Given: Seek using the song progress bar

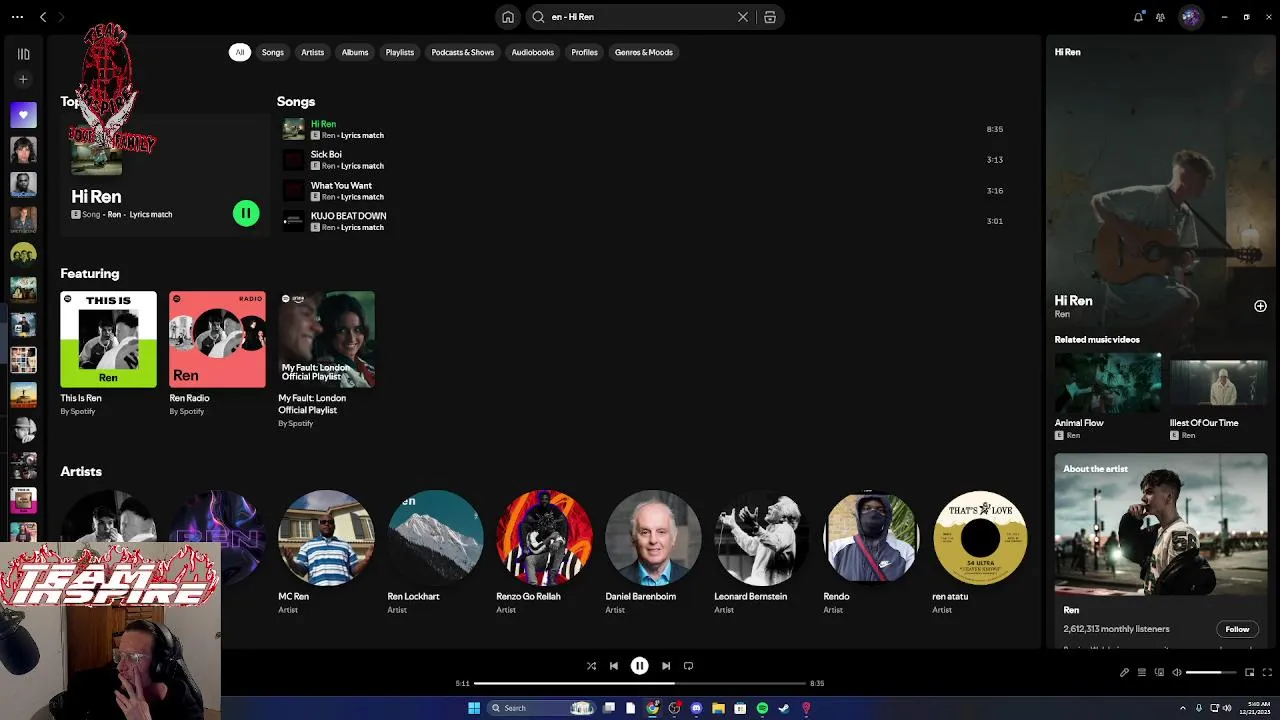Looking at the screenshot, I should [x=639, y=683].
